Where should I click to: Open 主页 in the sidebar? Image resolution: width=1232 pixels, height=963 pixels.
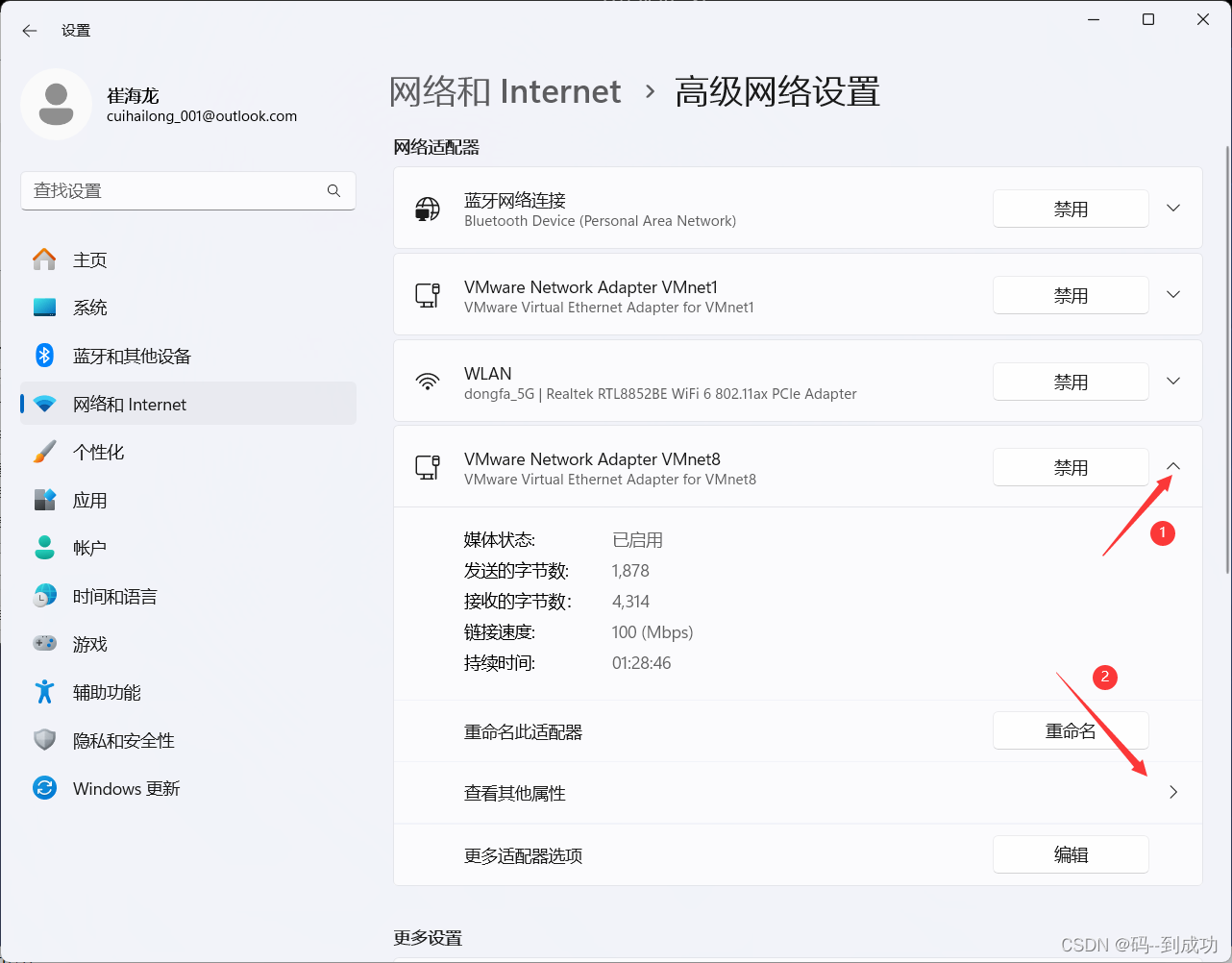tap(188, 259)
